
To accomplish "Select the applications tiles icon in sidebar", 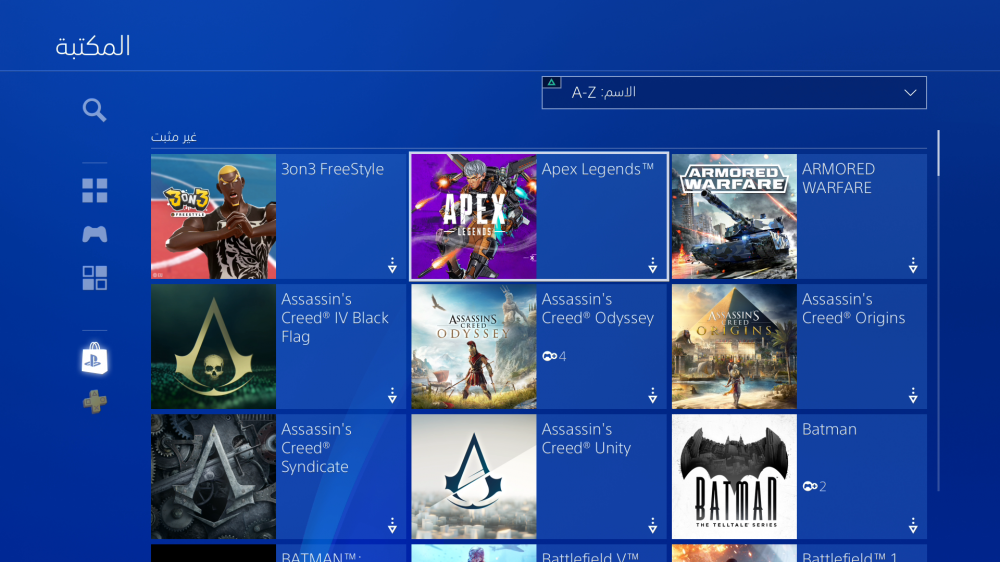I will [x=94, y=278].
